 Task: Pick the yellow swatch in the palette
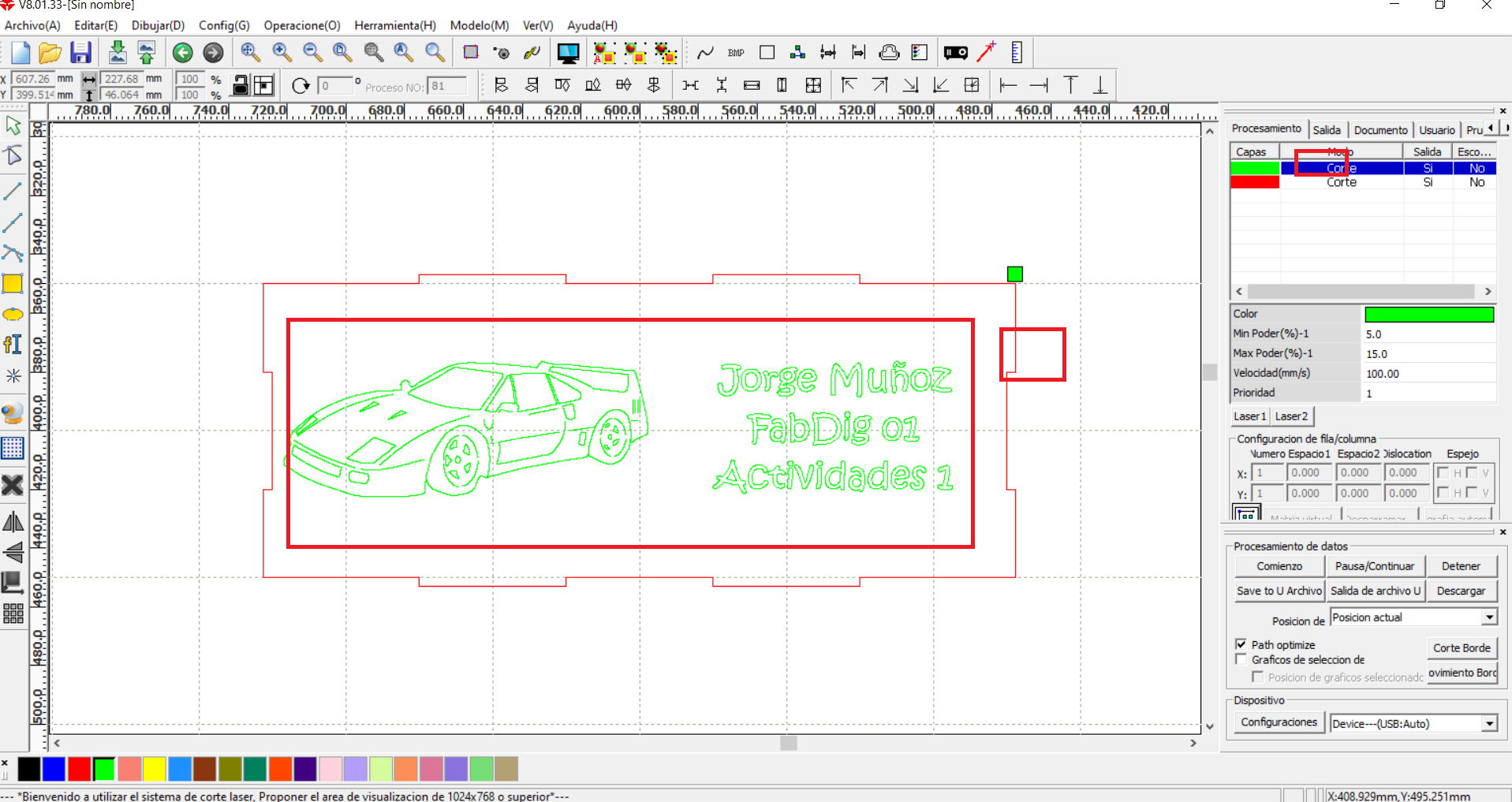[155, 769]
